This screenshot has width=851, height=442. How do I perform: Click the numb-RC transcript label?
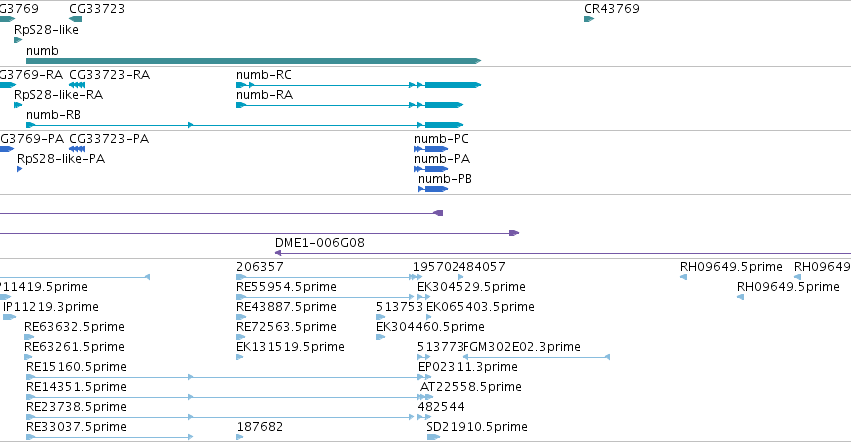(264, 74)
